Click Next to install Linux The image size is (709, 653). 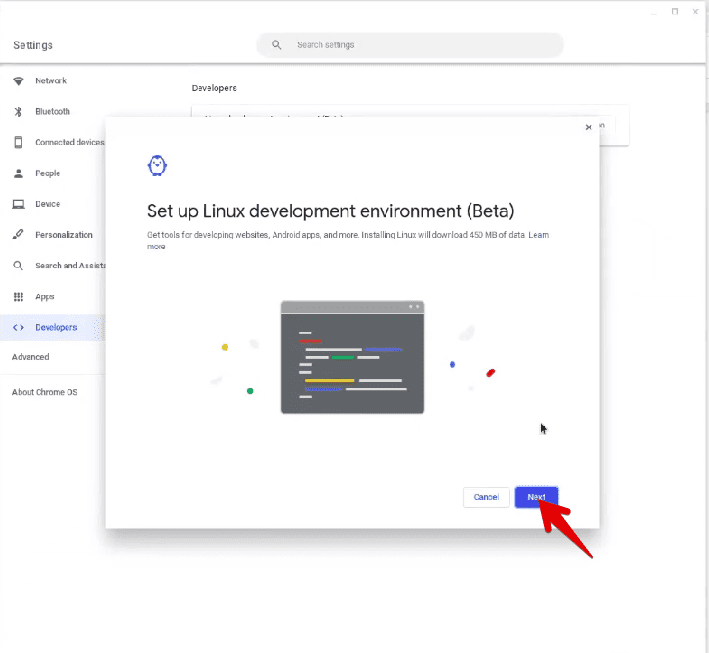point(536,497)
